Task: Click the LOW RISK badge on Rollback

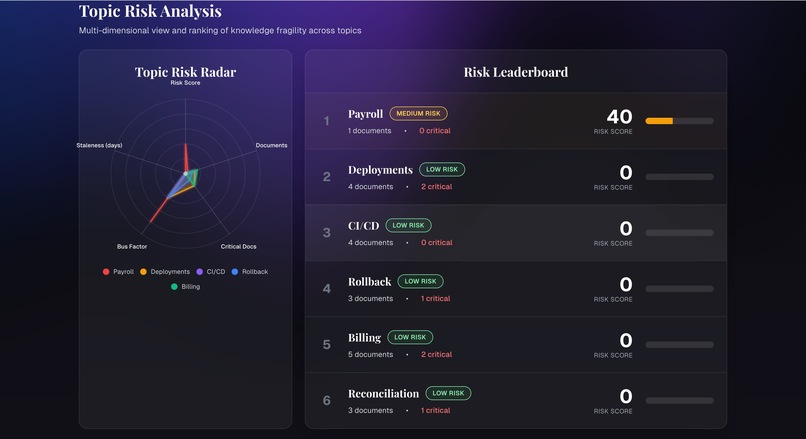Action: [420, 281]
